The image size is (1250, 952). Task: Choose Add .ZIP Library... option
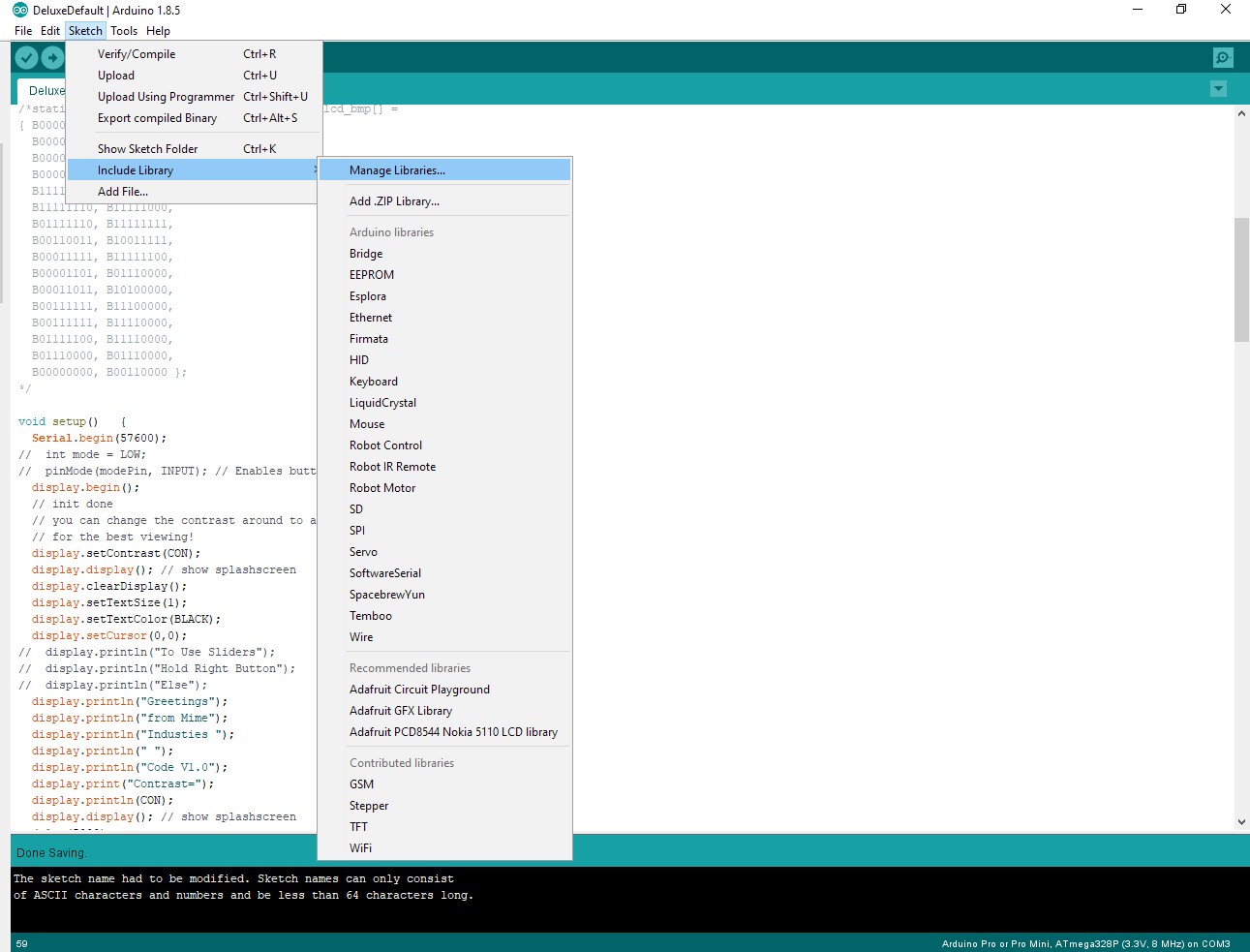pos(394,201)
